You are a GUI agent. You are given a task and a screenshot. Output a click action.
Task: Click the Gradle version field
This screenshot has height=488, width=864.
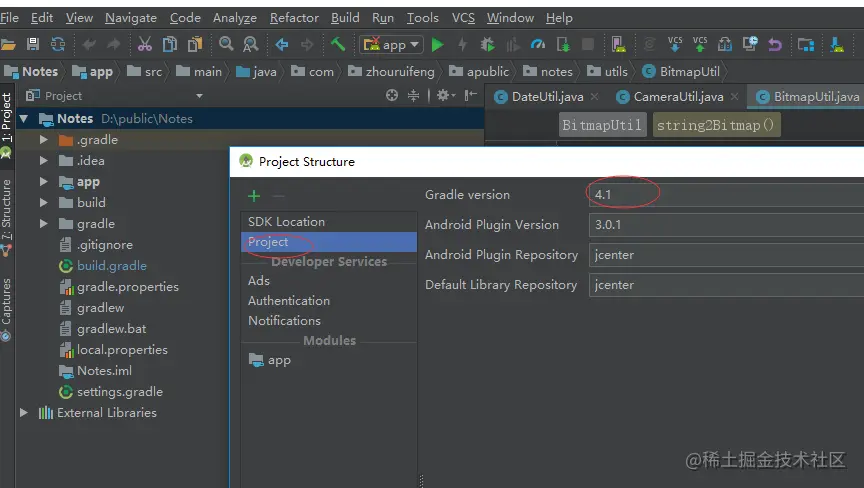tap(726, 195)
